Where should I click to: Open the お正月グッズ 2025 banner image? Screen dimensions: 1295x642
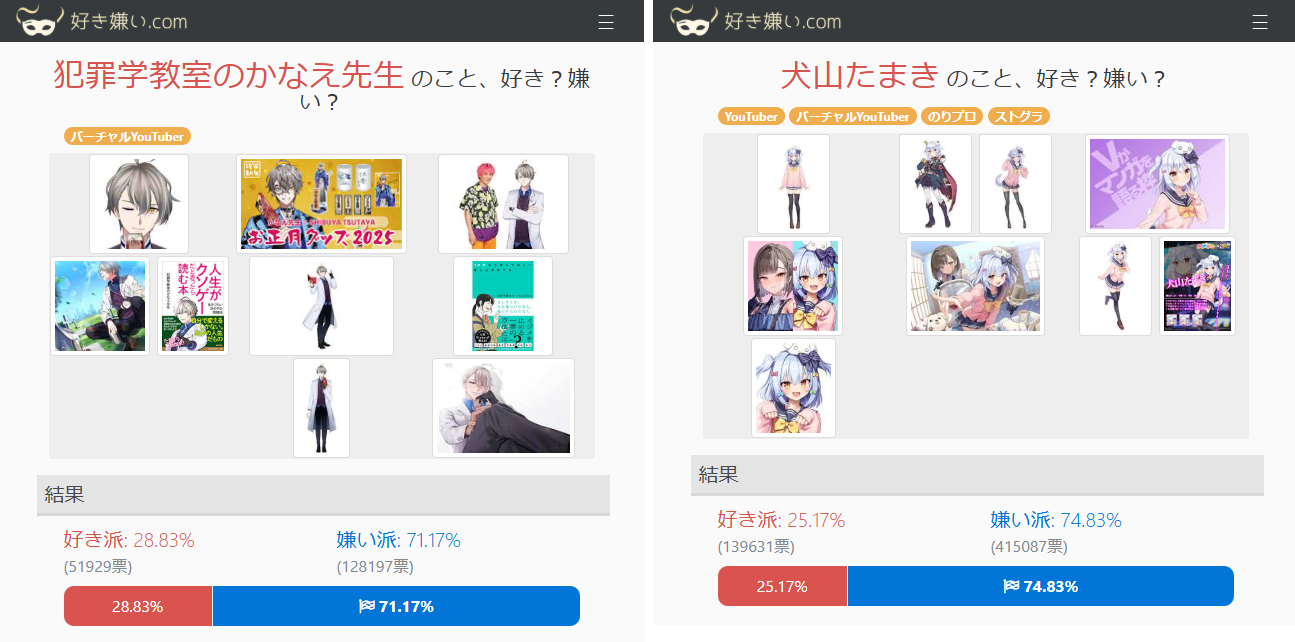point(322,204)
